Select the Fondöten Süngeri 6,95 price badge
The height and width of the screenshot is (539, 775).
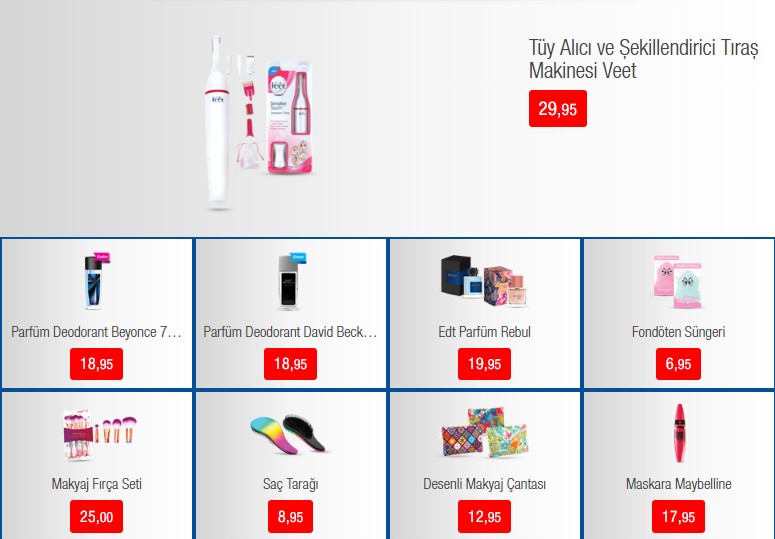click(x=678, y=364)
